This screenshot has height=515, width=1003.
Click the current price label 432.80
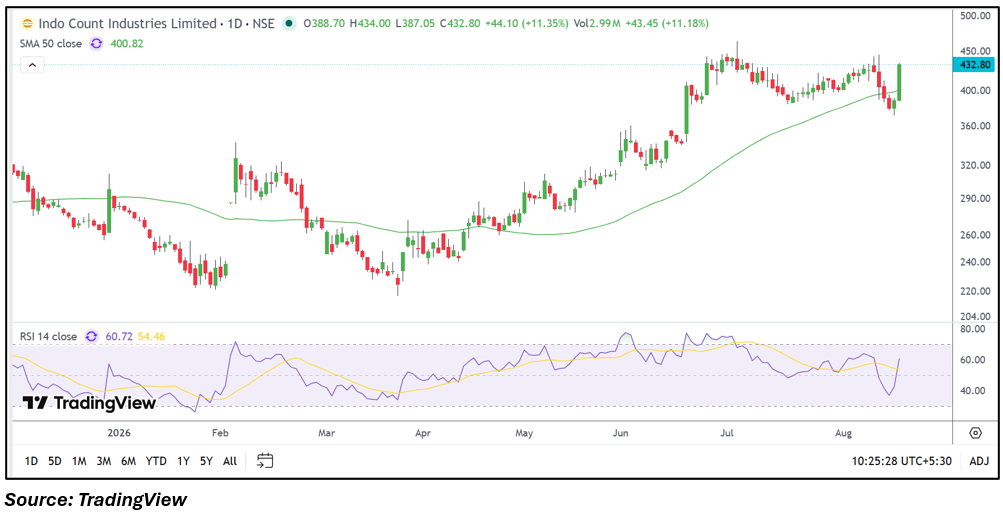coord(972,65)
